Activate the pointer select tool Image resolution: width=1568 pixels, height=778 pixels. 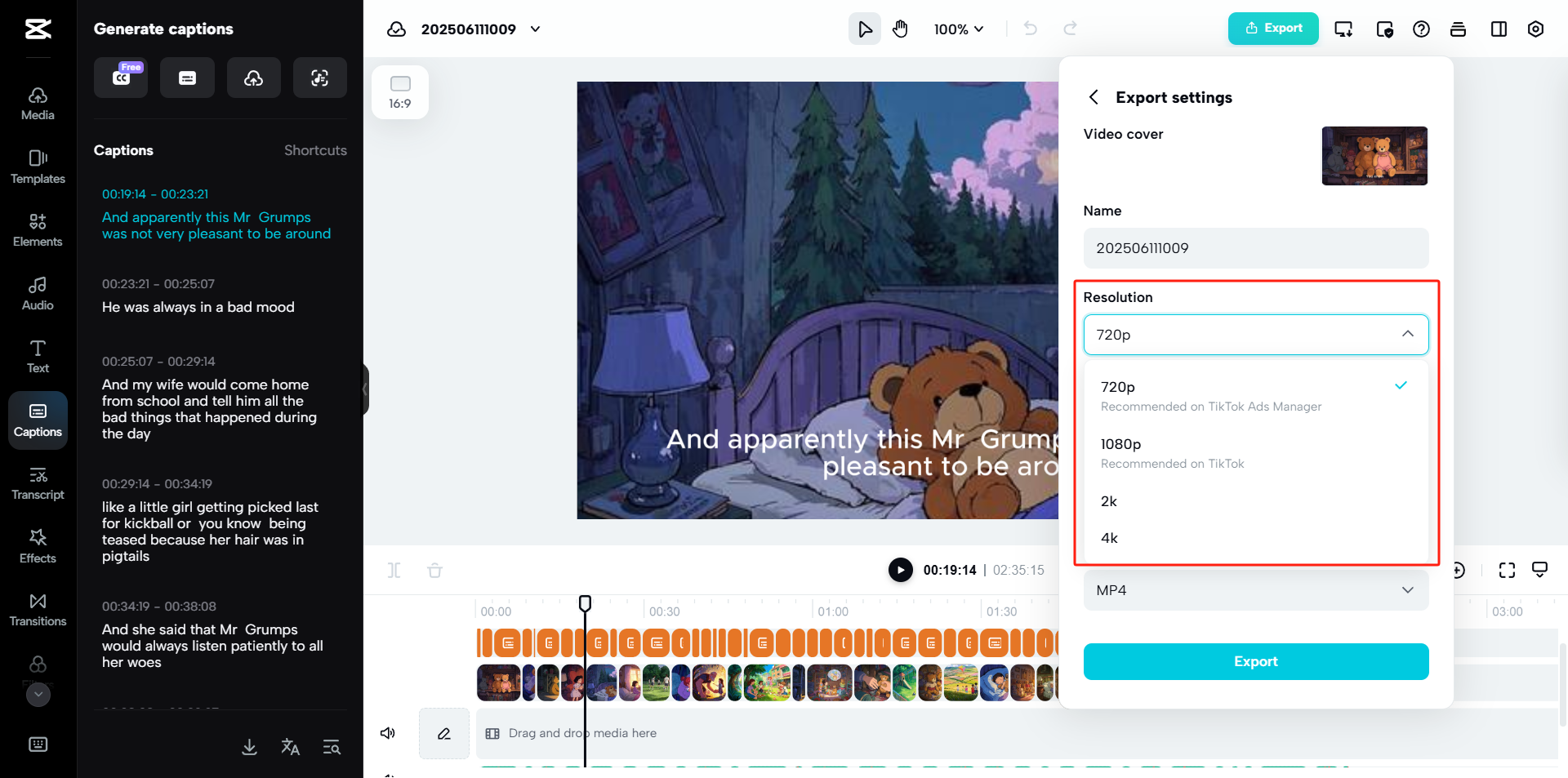(x=865, y=29)
